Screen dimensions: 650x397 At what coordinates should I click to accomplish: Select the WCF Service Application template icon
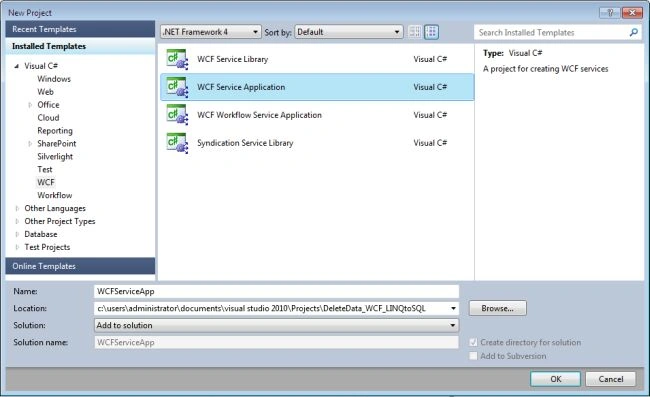coord(177,87)
